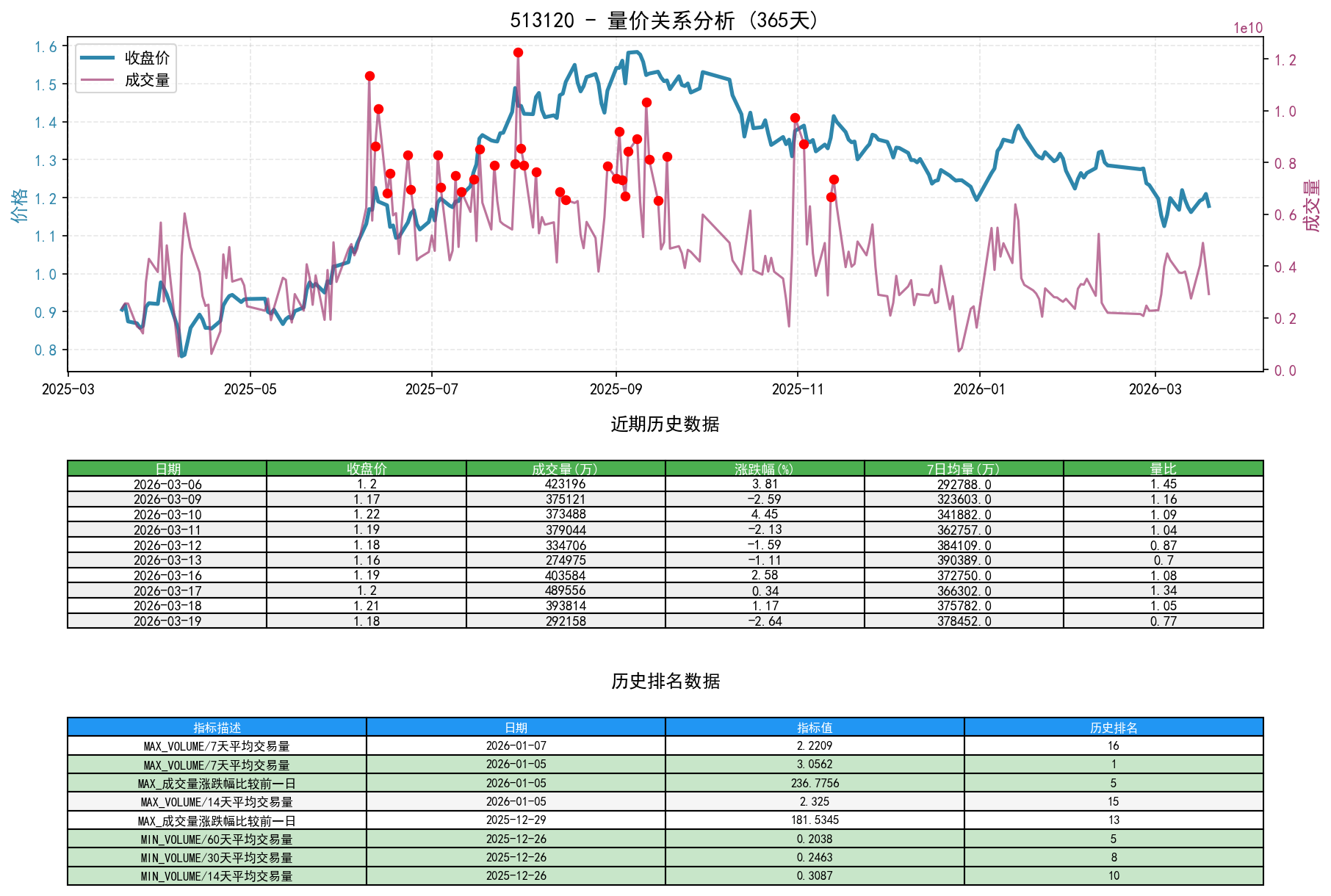Expand the 历史排名数据 section
Screen dimensions: 1331x896
665,680
